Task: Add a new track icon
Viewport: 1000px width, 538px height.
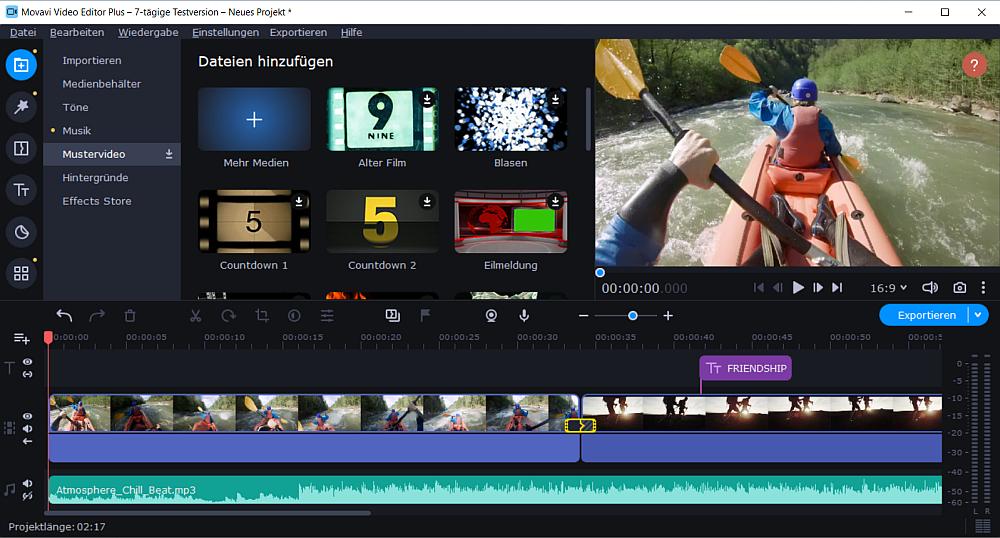Action: [x=22, y=338]
